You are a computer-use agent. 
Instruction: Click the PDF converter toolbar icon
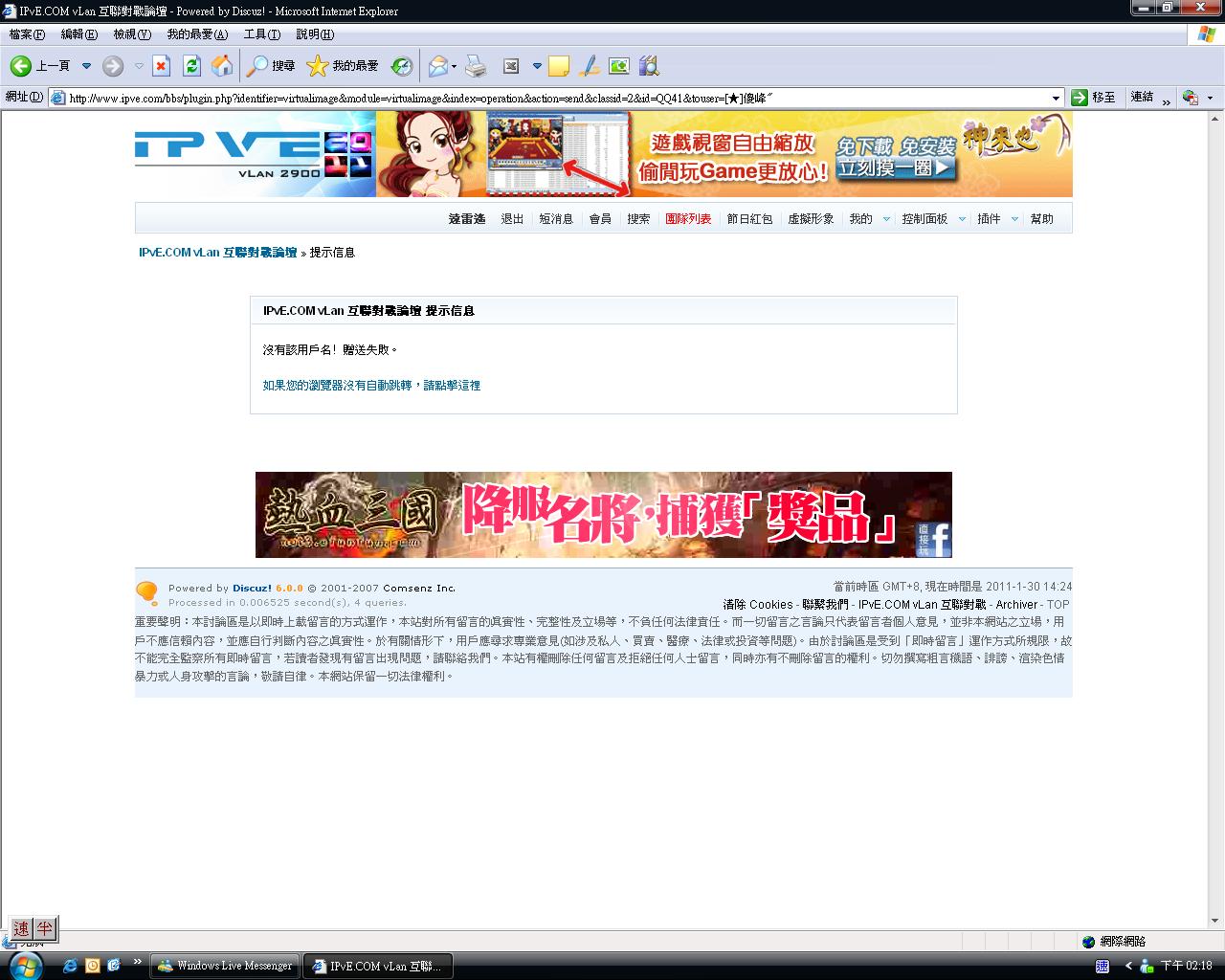[x=1191, y=98]
